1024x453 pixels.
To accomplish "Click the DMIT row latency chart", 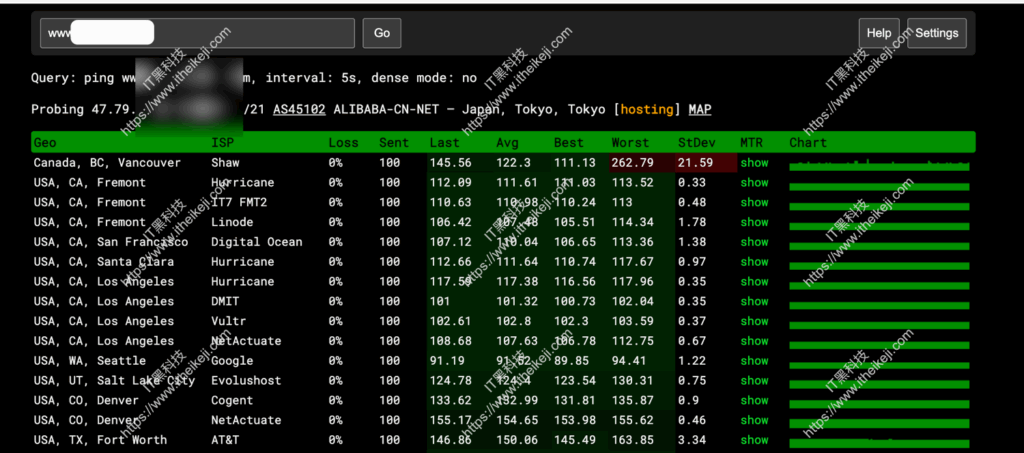I will pos(880,305).
